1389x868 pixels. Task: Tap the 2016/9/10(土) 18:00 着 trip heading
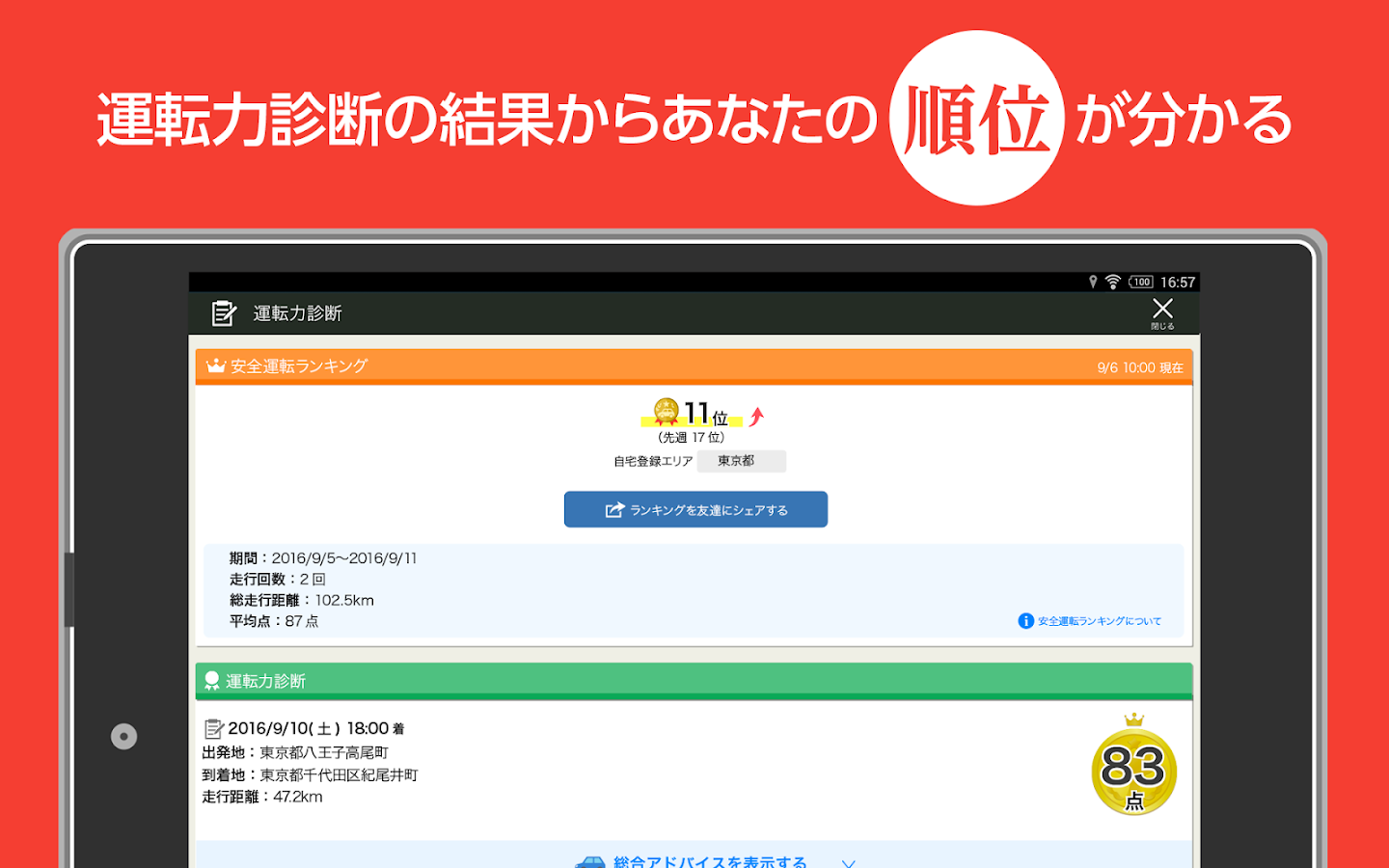point(316,728)
